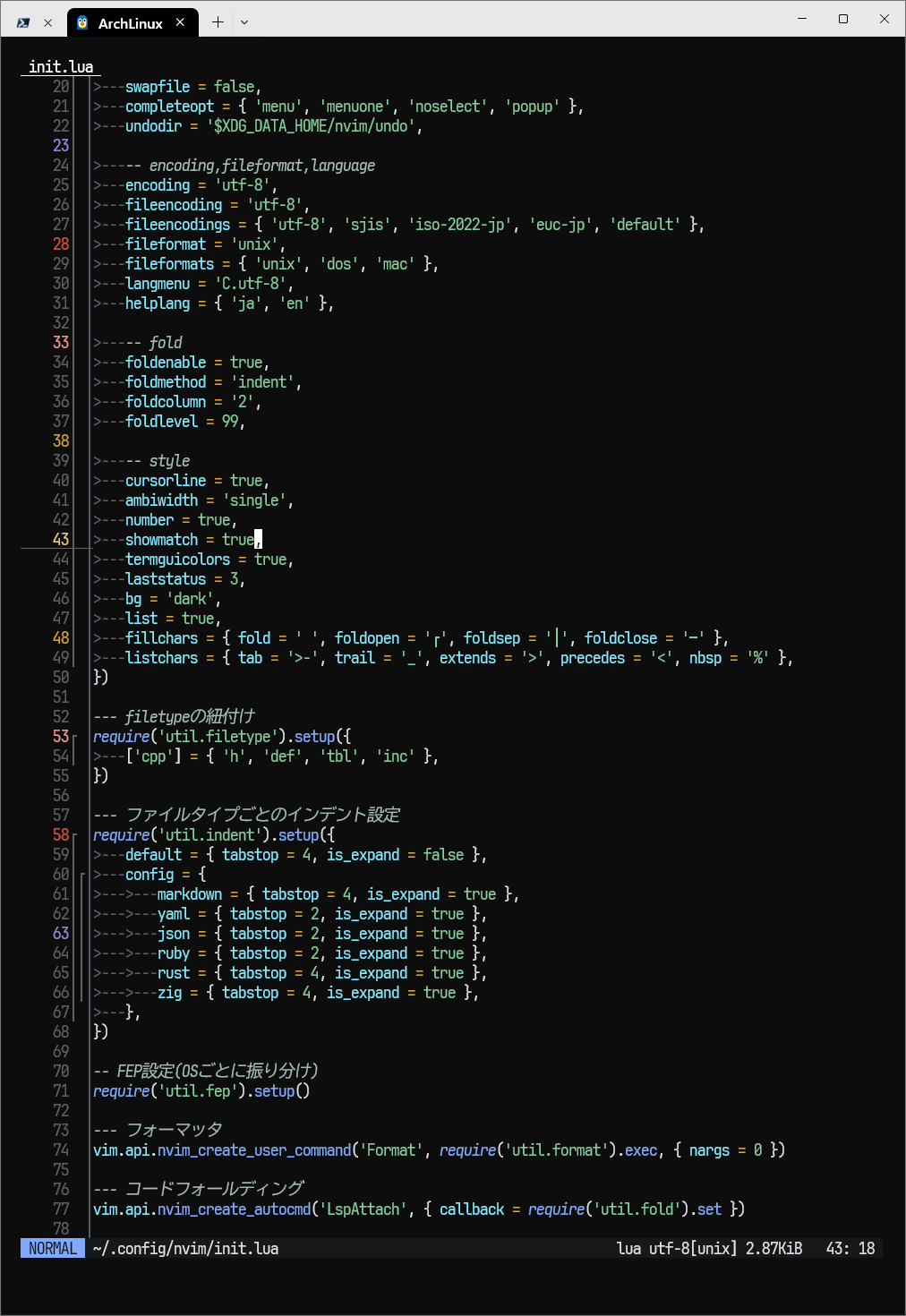This screenshot has width=906, height=1316.
Task: Collapse the fold marker at line 53
Action: coord(75,737)
